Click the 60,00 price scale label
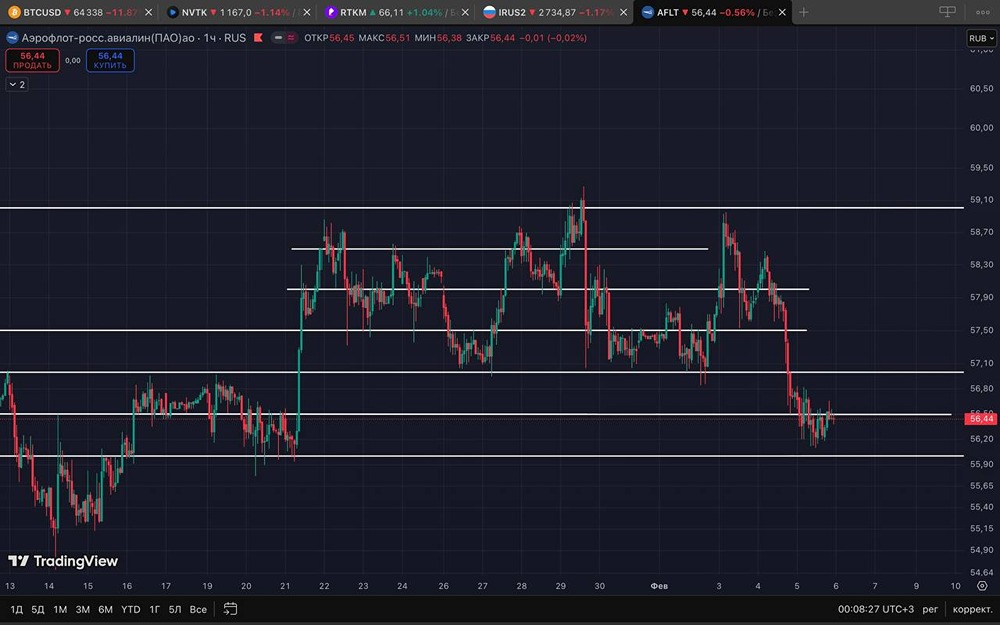Screen dimensions: 1000x625 coord(981,128)
